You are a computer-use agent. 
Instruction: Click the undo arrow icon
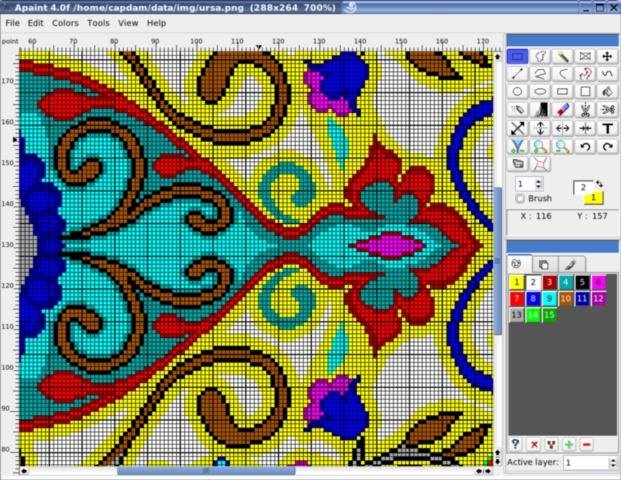[585, 147]
